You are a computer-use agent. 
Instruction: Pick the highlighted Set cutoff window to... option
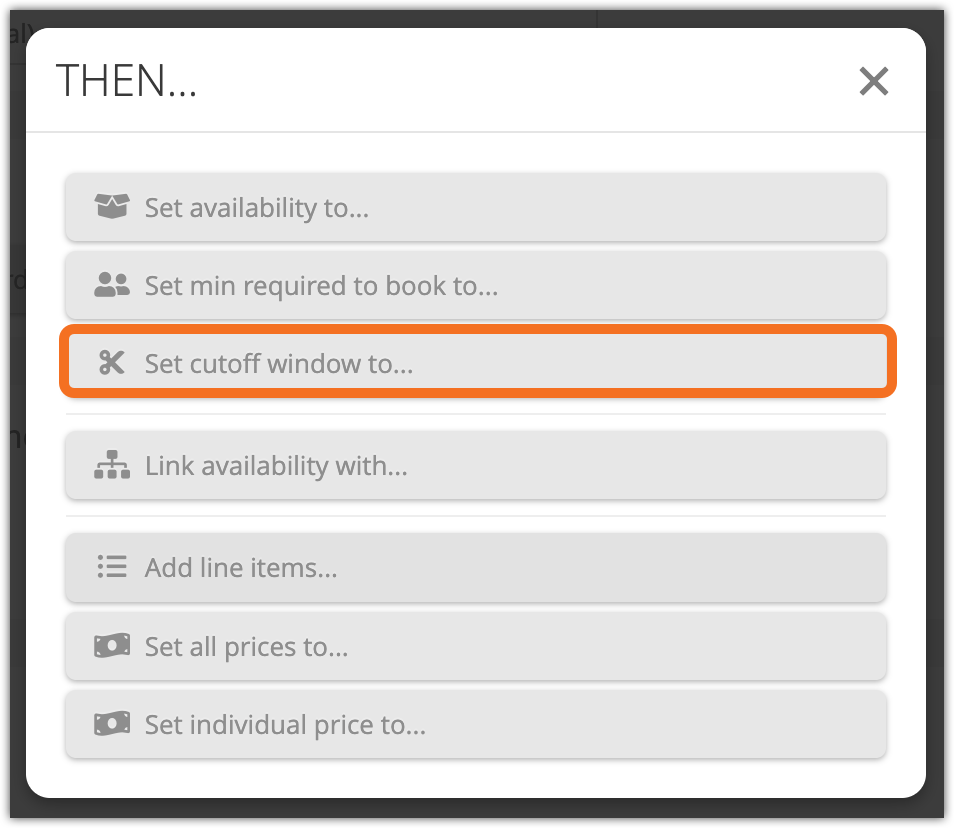click(478, 363)
